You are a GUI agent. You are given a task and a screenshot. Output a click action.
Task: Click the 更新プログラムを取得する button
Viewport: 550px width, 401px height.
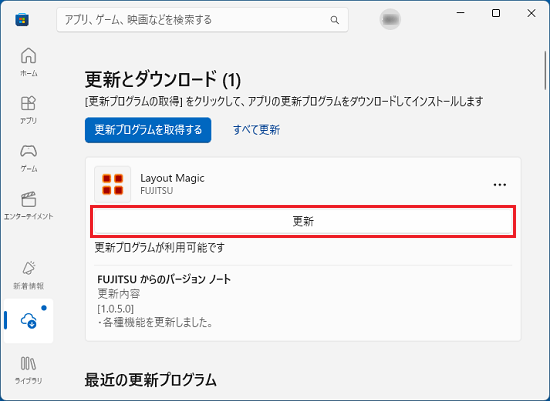pyautogui.click(x=148, y=130)
